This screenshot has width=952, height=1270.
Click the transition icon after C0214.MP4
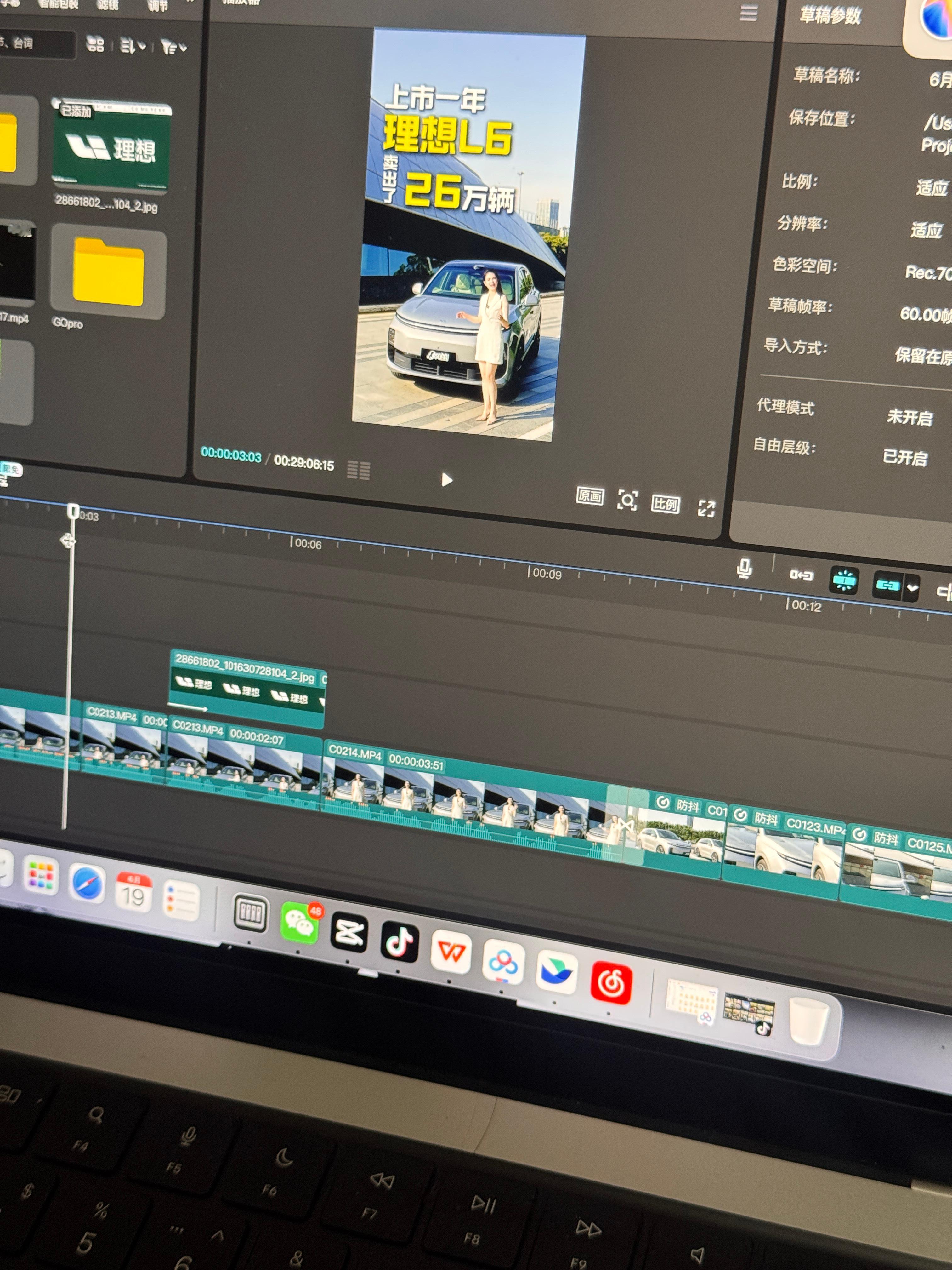626,826
